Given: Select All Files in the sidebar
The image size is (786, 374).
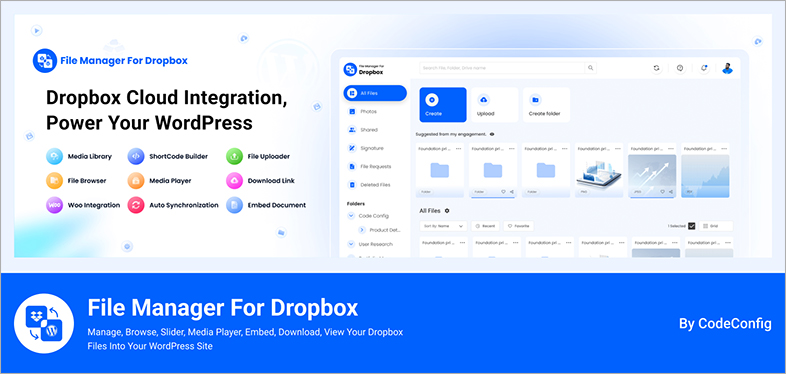Looking at the screenshot, I should click(375, 93).
